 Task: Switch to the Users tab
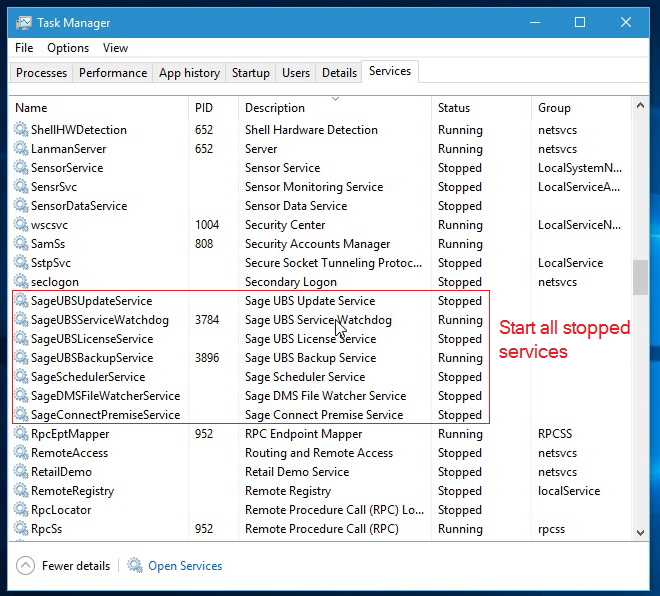(x=296, y=73)
